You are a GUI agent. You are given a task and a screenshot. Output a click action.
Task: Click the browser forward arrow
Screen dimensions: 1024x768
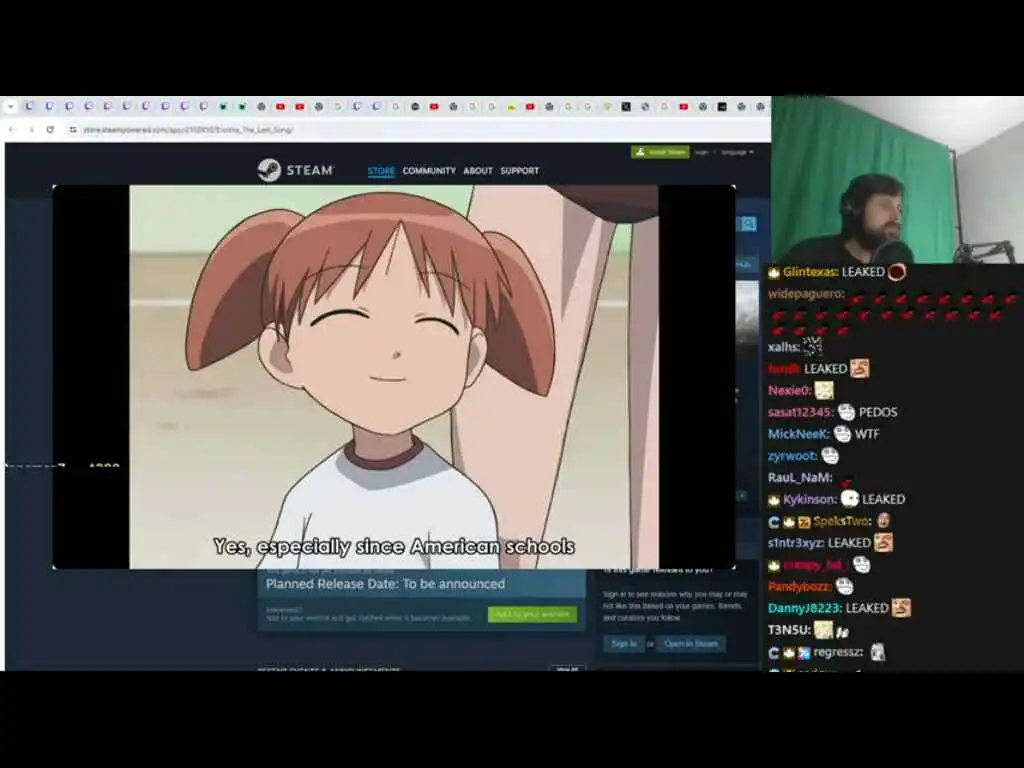point(31,130)
